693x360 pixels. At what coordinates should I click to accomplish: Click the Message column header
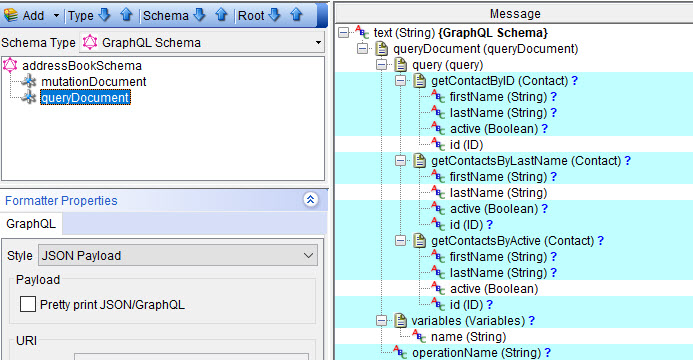click(515, 14)
